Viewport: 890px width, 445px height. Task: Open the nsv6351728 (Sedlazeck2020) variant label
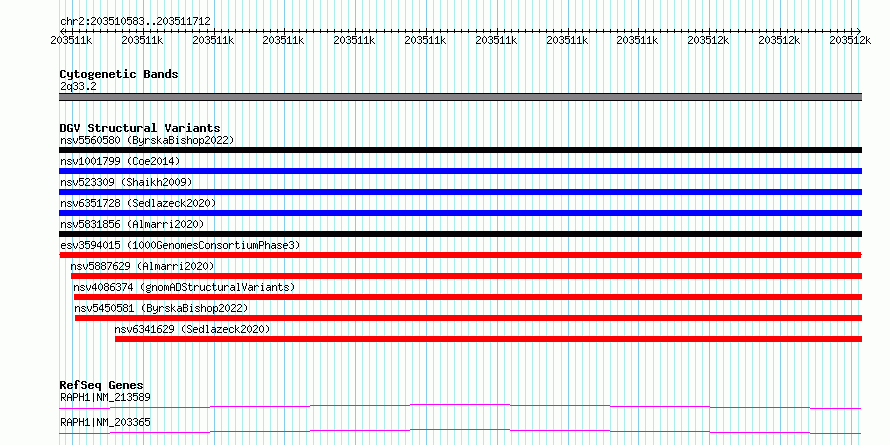click(x=138, y=203)
